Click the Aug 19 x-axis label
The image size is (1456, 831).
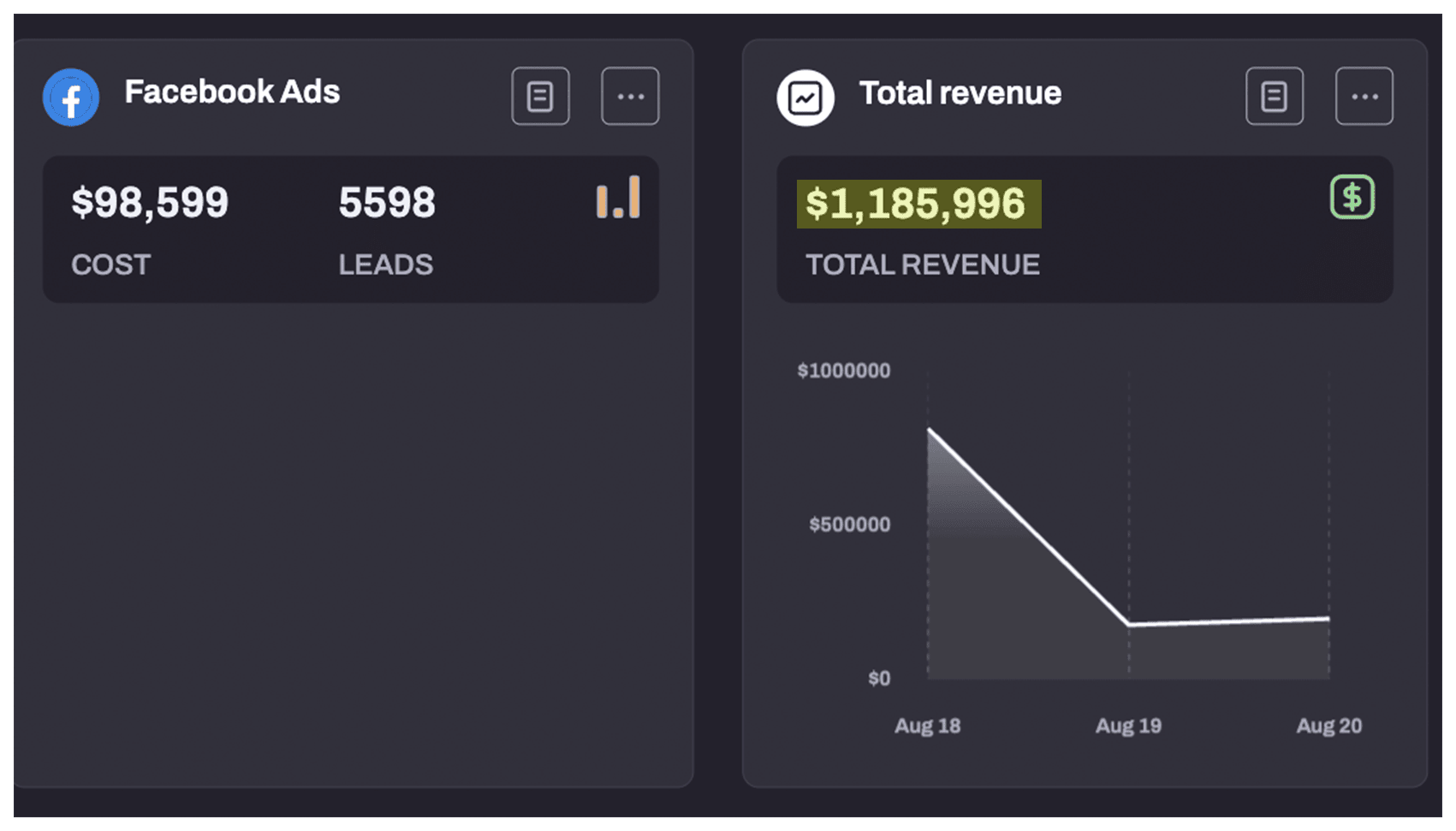1128,726
